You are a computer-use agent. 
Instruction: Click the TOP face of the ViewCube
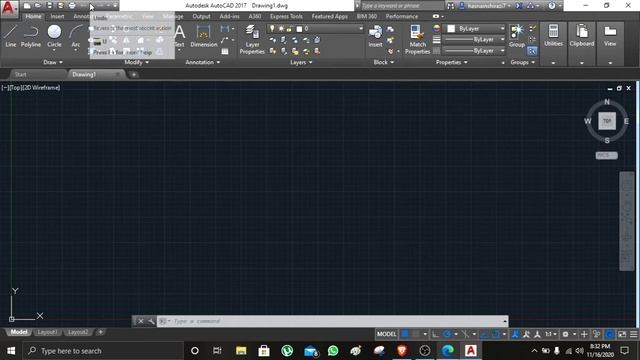click(x=607, y=121)
